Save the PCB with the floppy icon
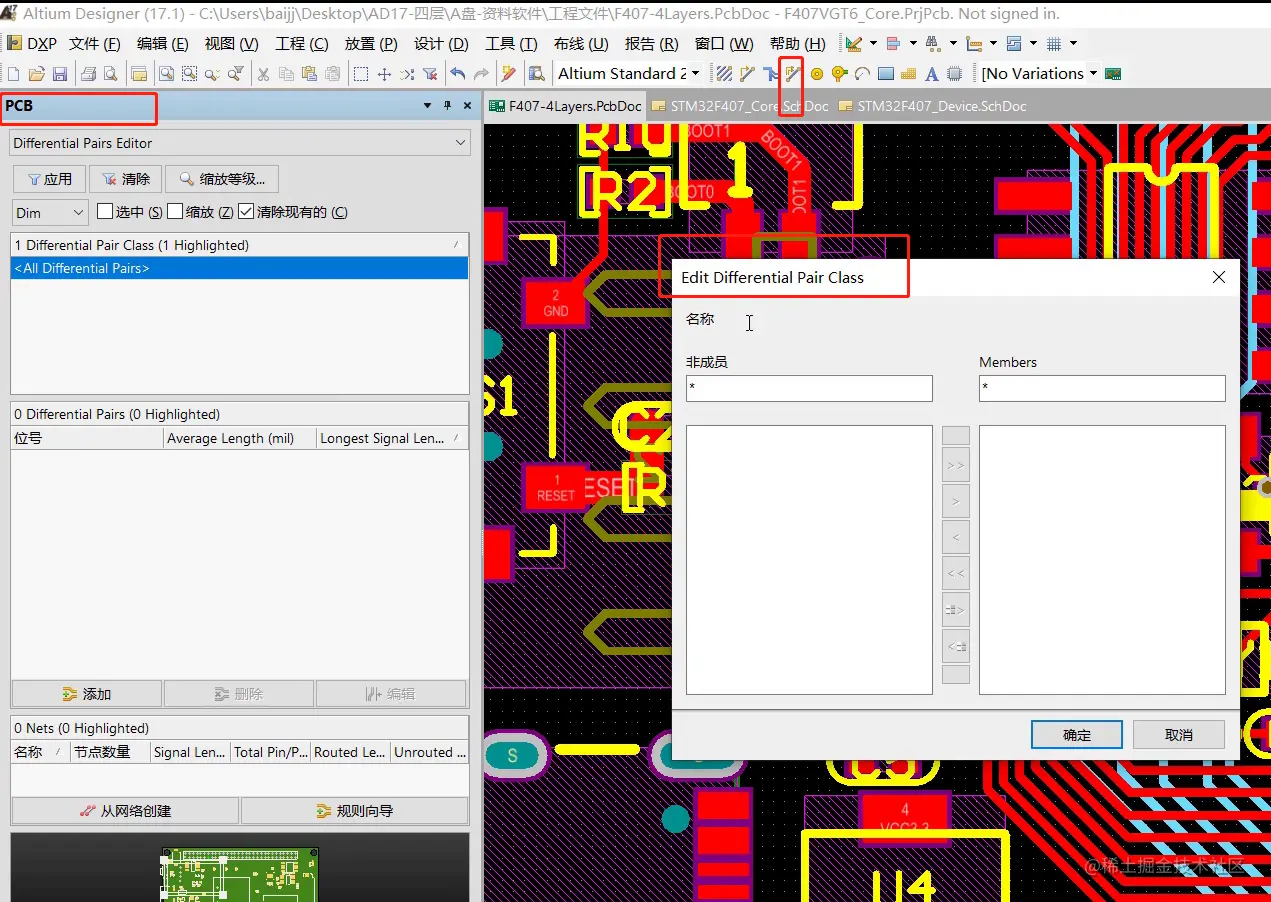This screenshot has width=1271, height=902. pyautogui.click(x=60, y=74)
